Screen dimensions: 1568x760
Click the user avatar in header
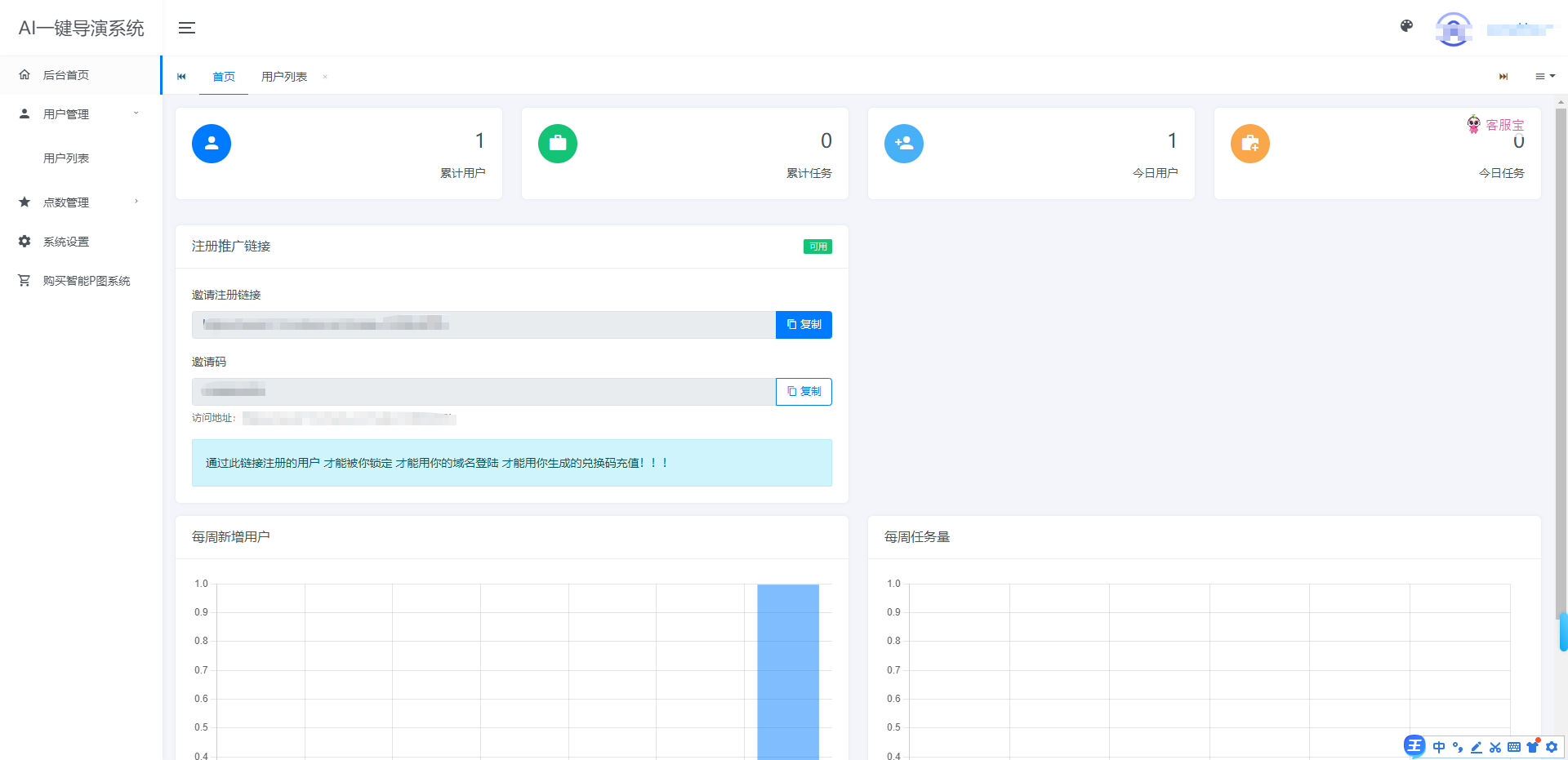point(1453,29)
